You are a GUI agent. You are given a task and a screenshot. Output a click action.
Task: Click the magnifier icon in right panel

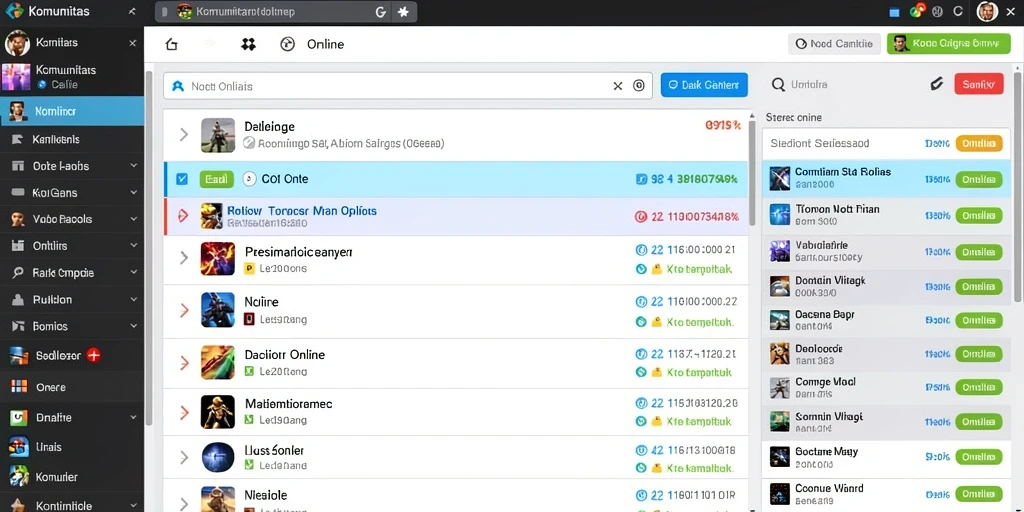[778, 84]
